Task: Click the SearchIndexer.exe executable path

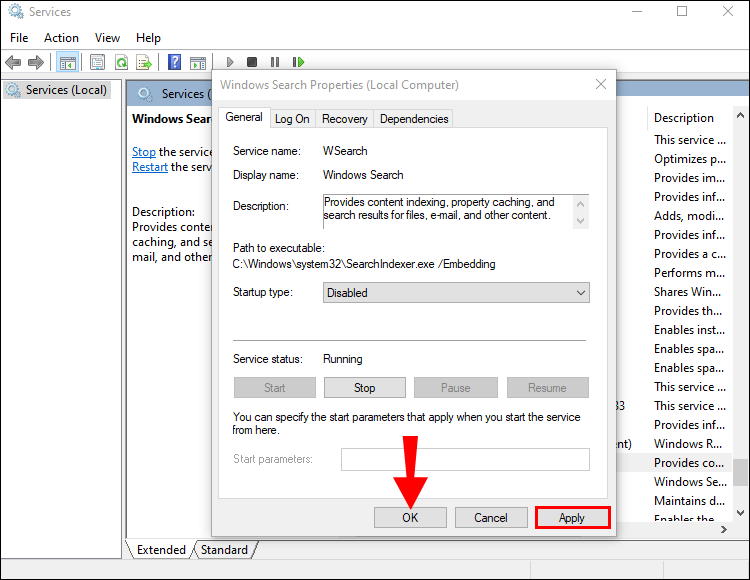Action: pos(364,264)
